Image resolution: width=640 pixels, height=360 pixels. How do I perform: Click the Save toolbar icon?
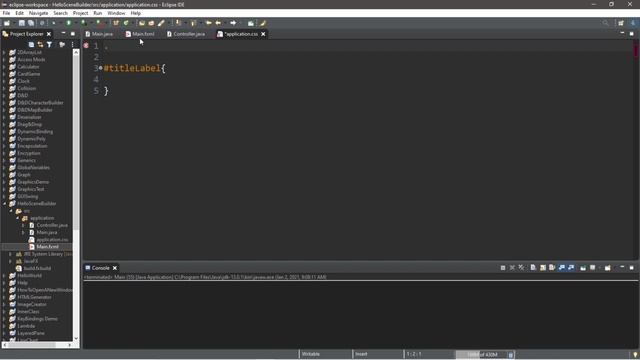22,23
